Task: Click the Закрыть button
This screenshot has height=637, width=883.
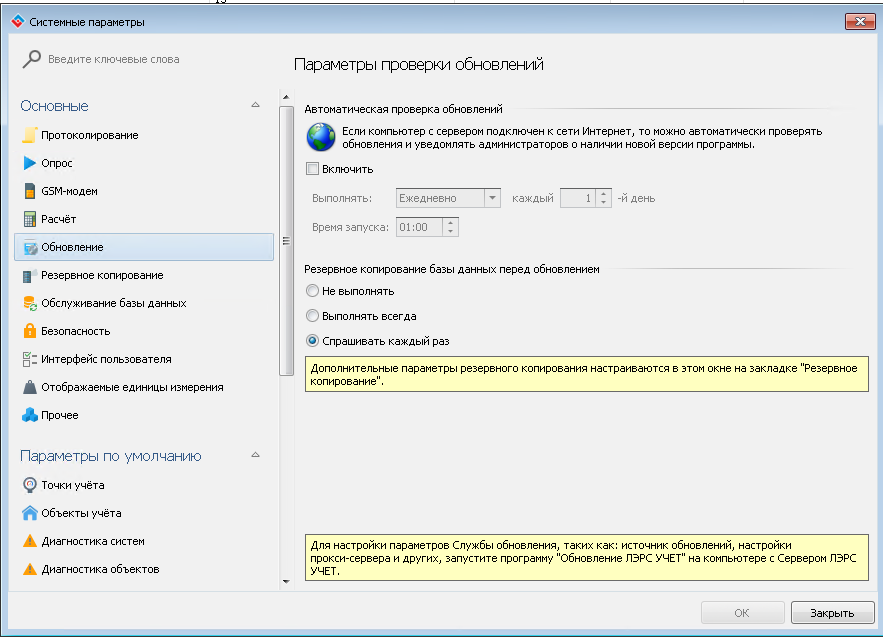Action: pos(832,613)
